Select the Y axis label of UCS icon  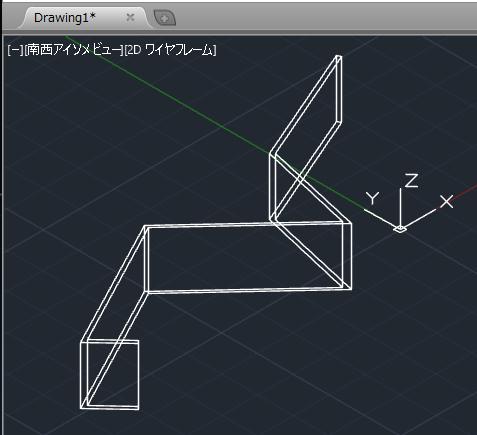coord(372,198)
